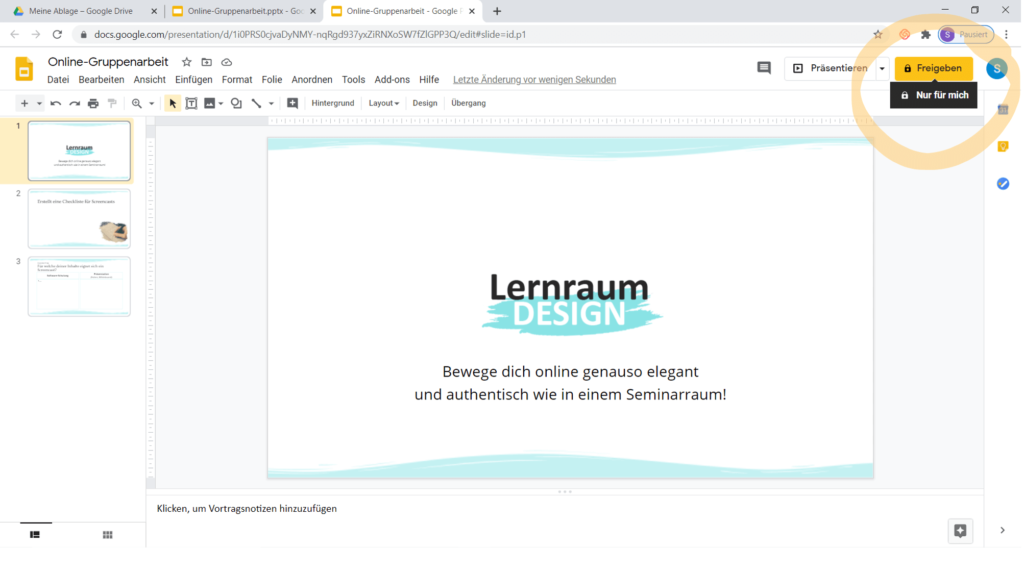Expand zoom level dropdown arrow
This screenshot has width=1024, height=574.
click(x=152, y=103)
